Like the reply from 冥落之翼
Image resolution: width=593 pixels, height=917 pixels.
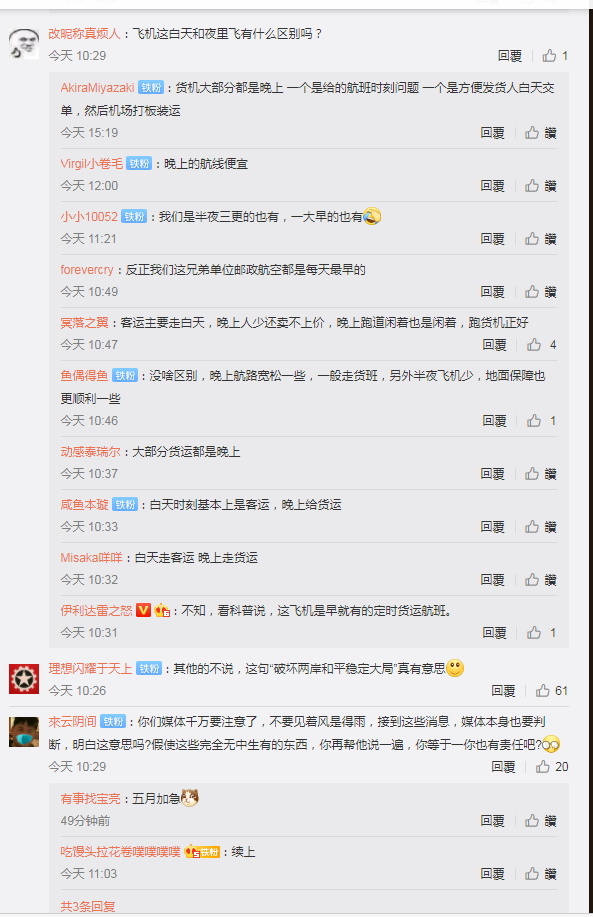[x=541, y=344]
